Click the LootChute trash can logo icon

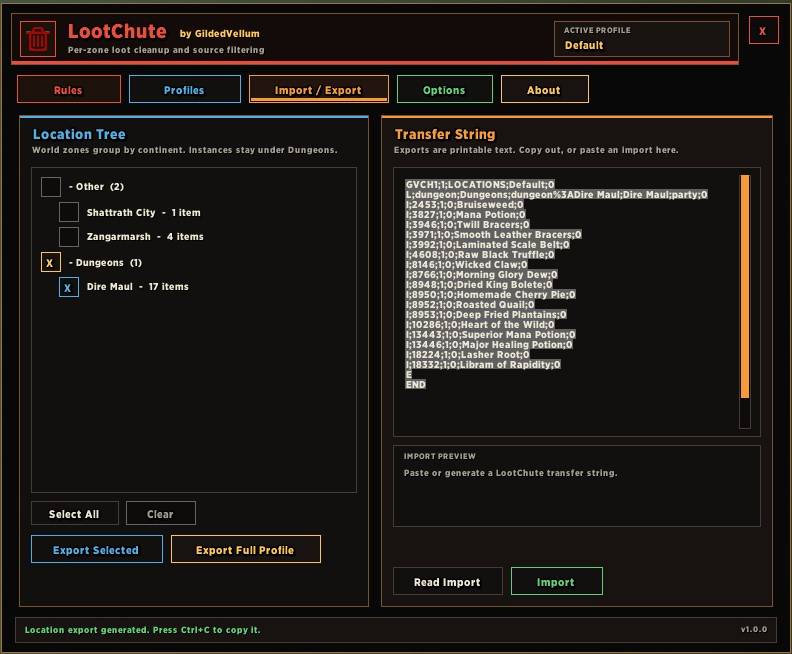click(x=38, y=39)
